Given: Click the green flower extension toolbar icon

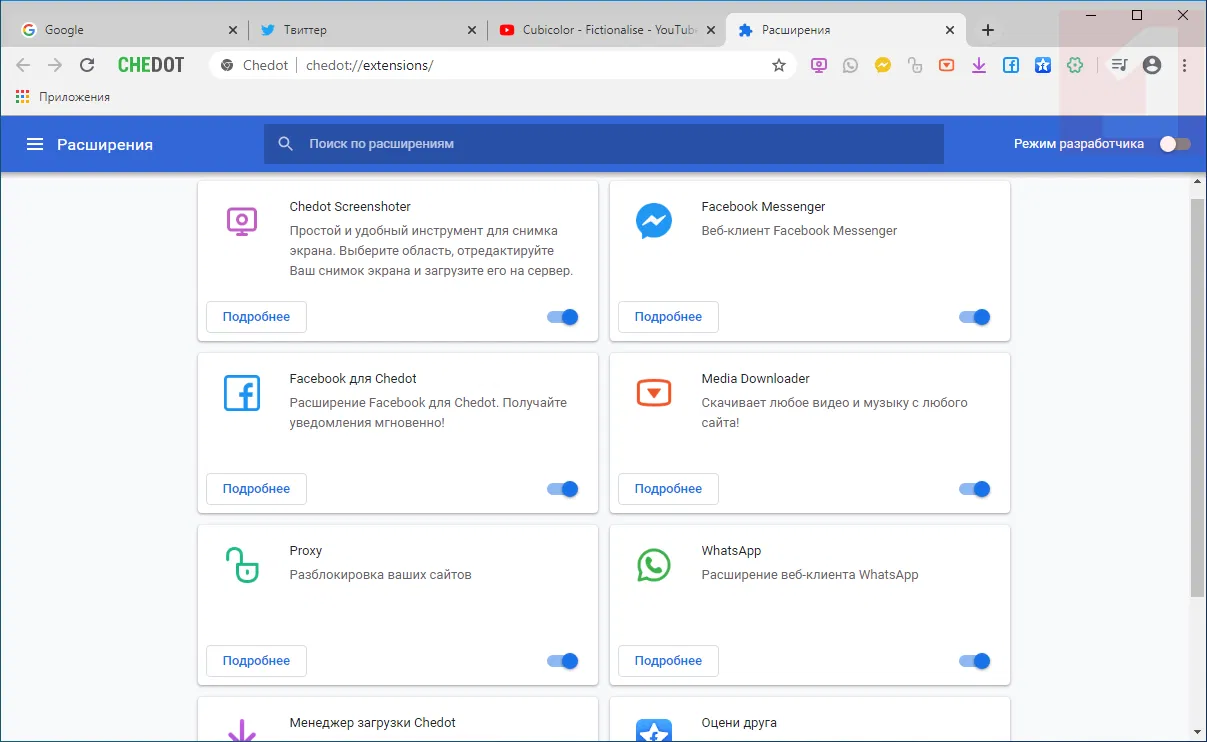Looking at the screenshot, I should [x=1075, y=65].
